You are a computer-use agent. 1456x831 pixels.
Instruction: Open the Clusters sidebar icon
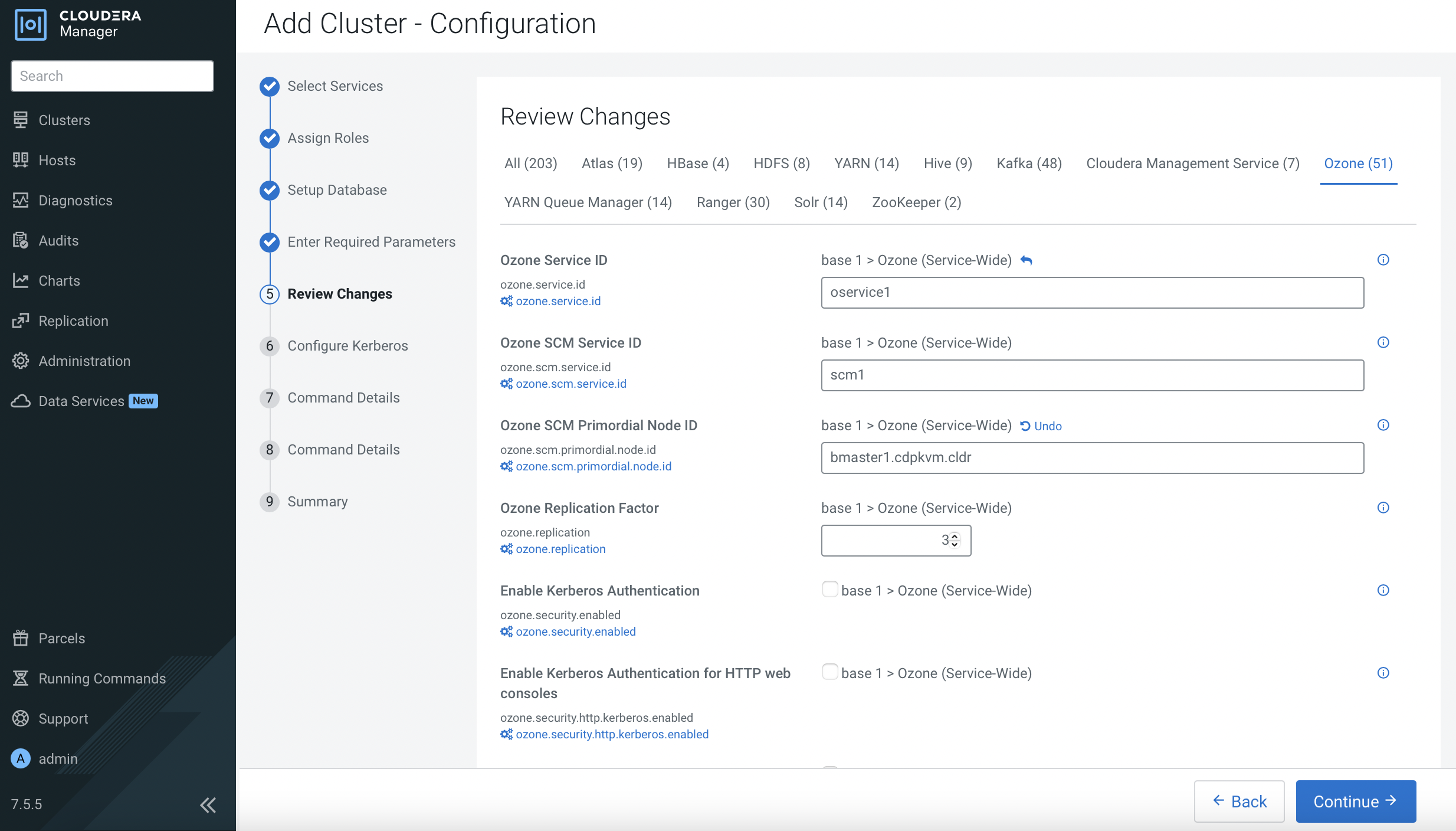tap(21, 120)
